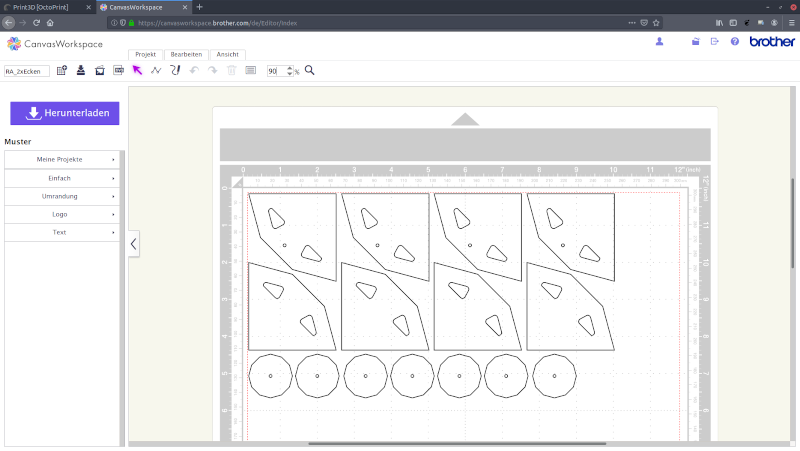Open the Bearbeiten menu tab

click(186, 54)
